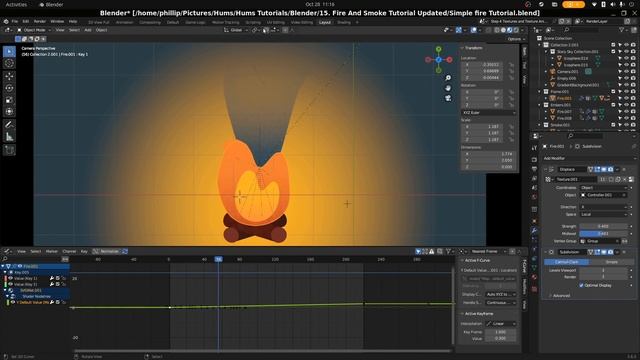Adjust Levels Viewport field
Screen dimensions: 640x360
click(x=604, y=270)
